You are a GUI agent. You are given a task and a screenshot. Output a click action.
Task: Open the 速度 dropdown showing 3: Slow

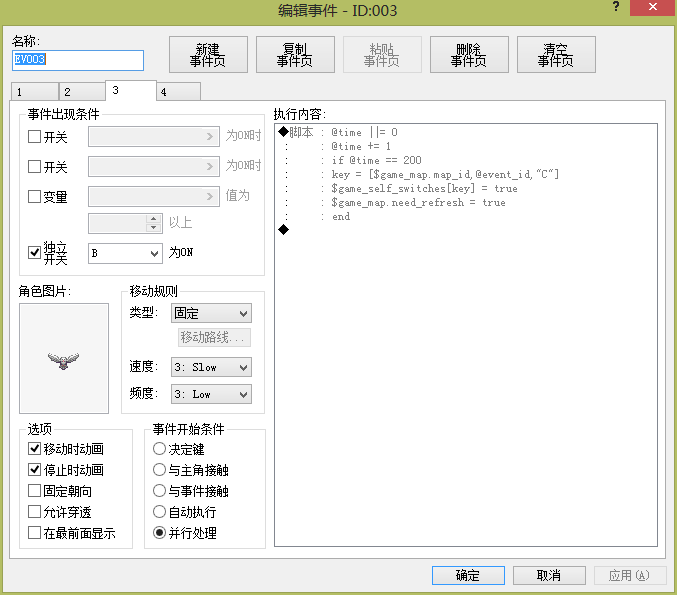click(x=211, y=367)
